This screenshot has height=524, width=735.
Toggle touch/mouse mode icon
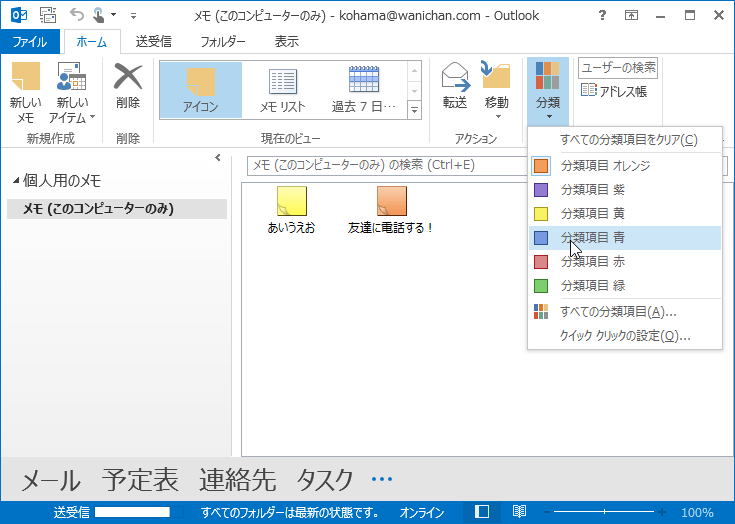(x=98, y=15)
